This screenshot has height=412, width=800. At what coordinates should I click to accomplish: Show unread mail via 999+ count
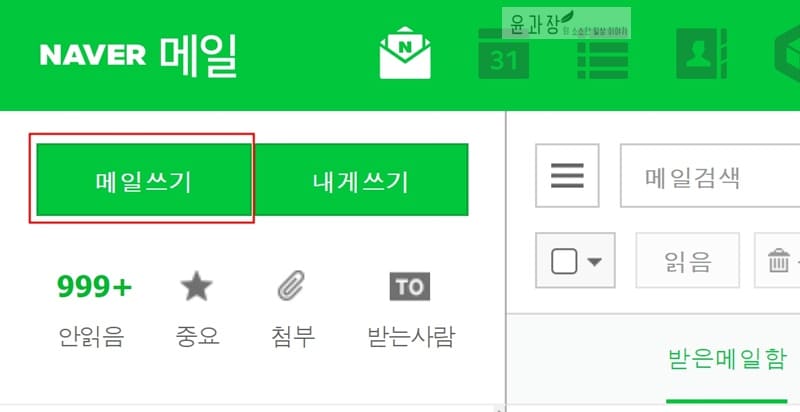(94, 287)
